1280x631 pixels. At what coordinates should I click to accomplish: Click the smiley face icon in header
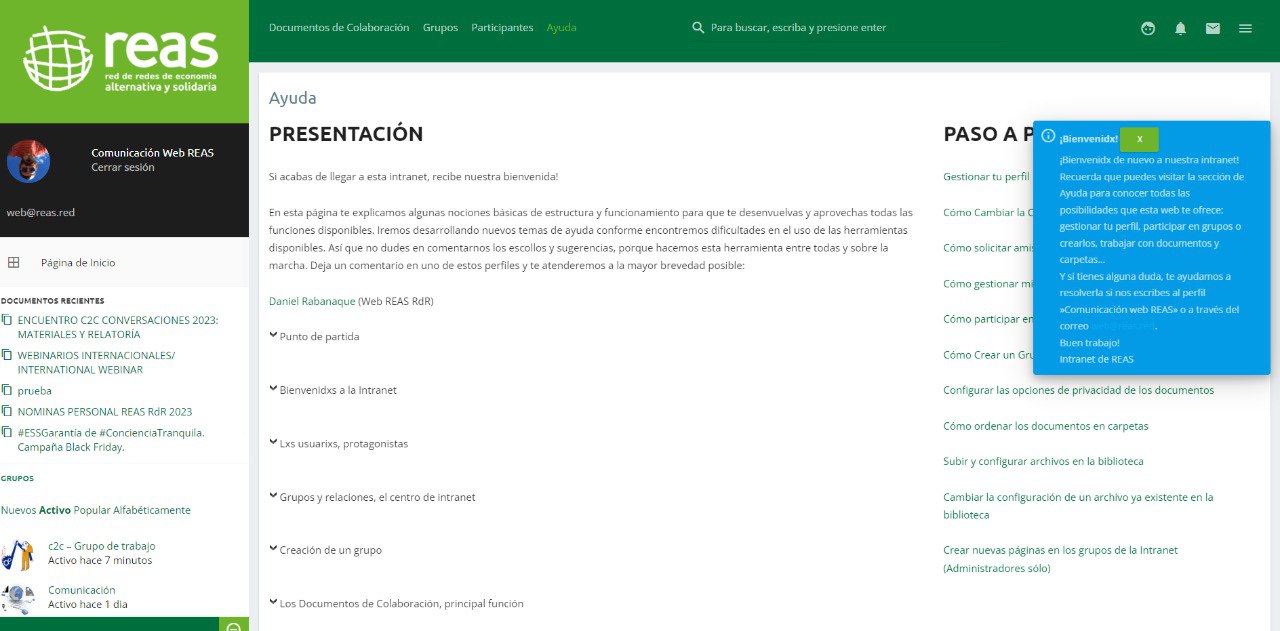(x=1148, y=28)
